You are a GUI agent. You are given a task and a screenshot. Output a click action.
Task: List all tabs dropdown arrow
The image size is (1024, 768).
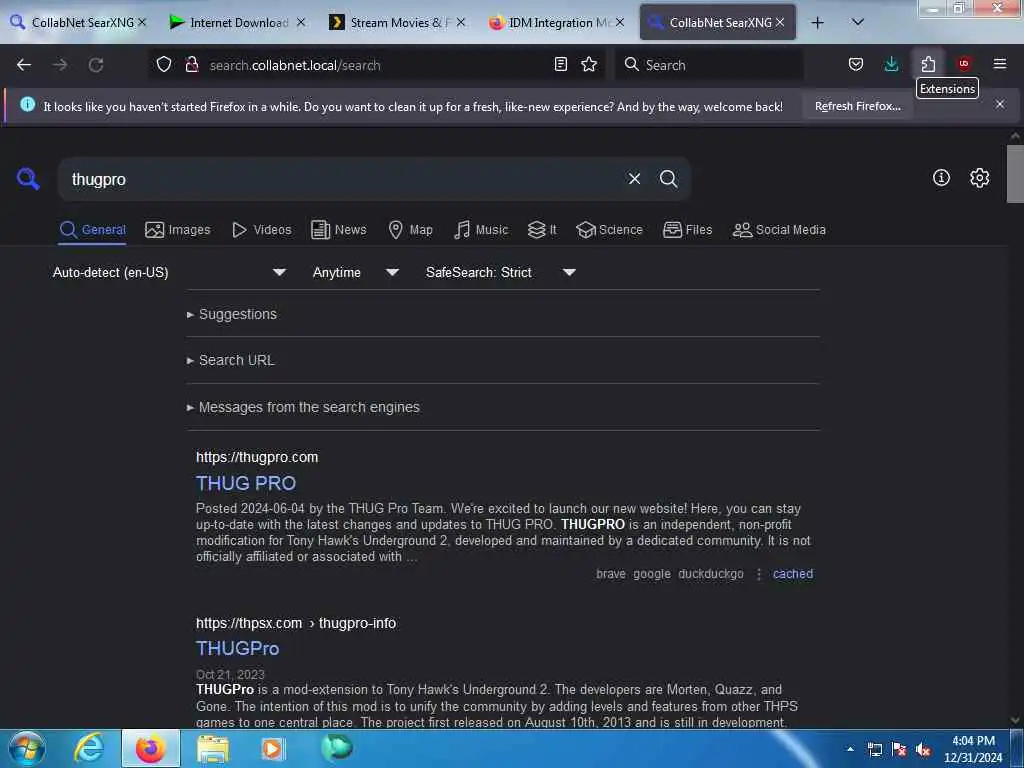858,23
